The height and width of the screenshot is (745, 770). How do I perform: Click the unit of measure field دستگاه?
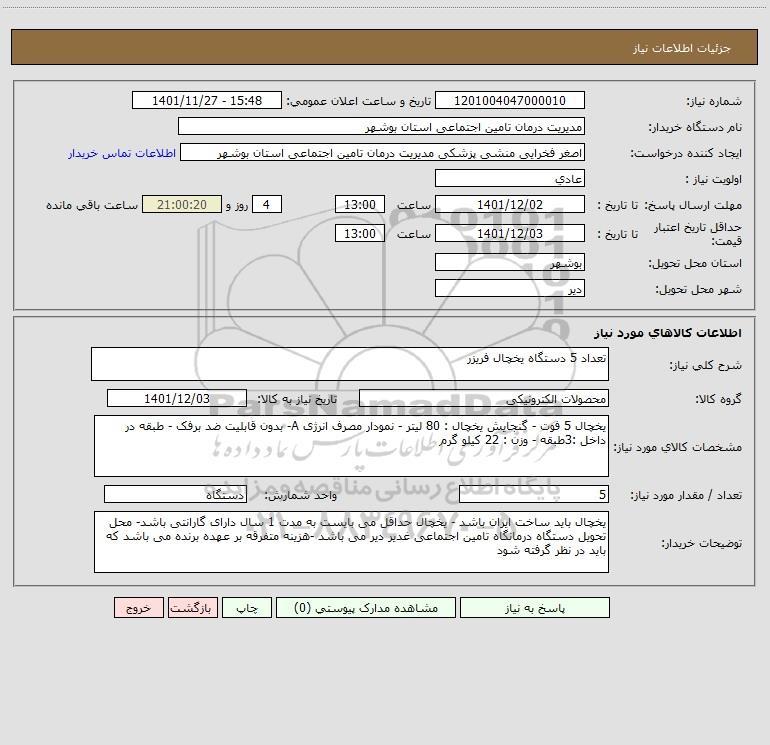click(x=175, y=495)
